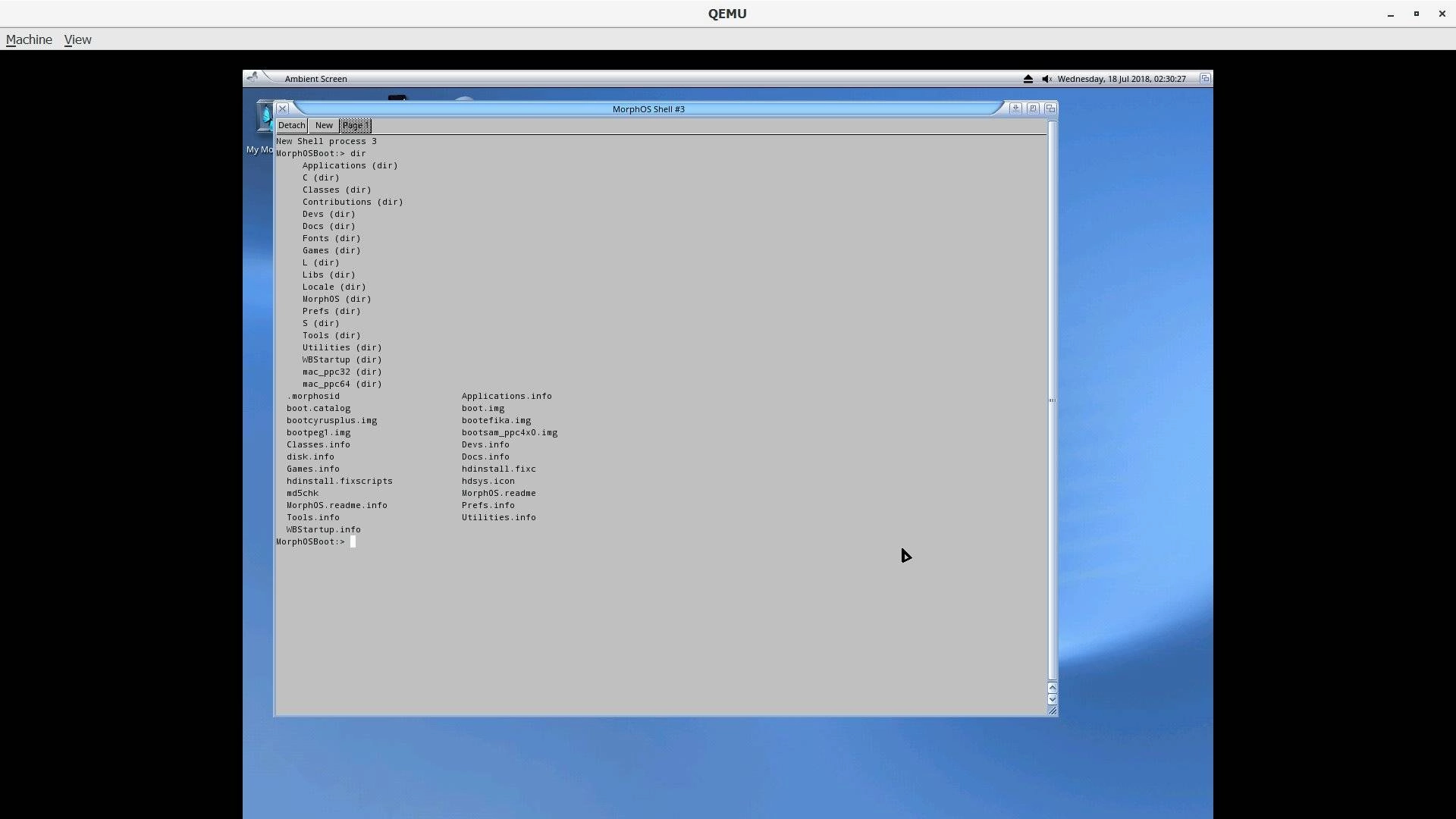Click the eject icon in Ambient title bar
1456x819 pixels.
click(x=1028, y=79)
